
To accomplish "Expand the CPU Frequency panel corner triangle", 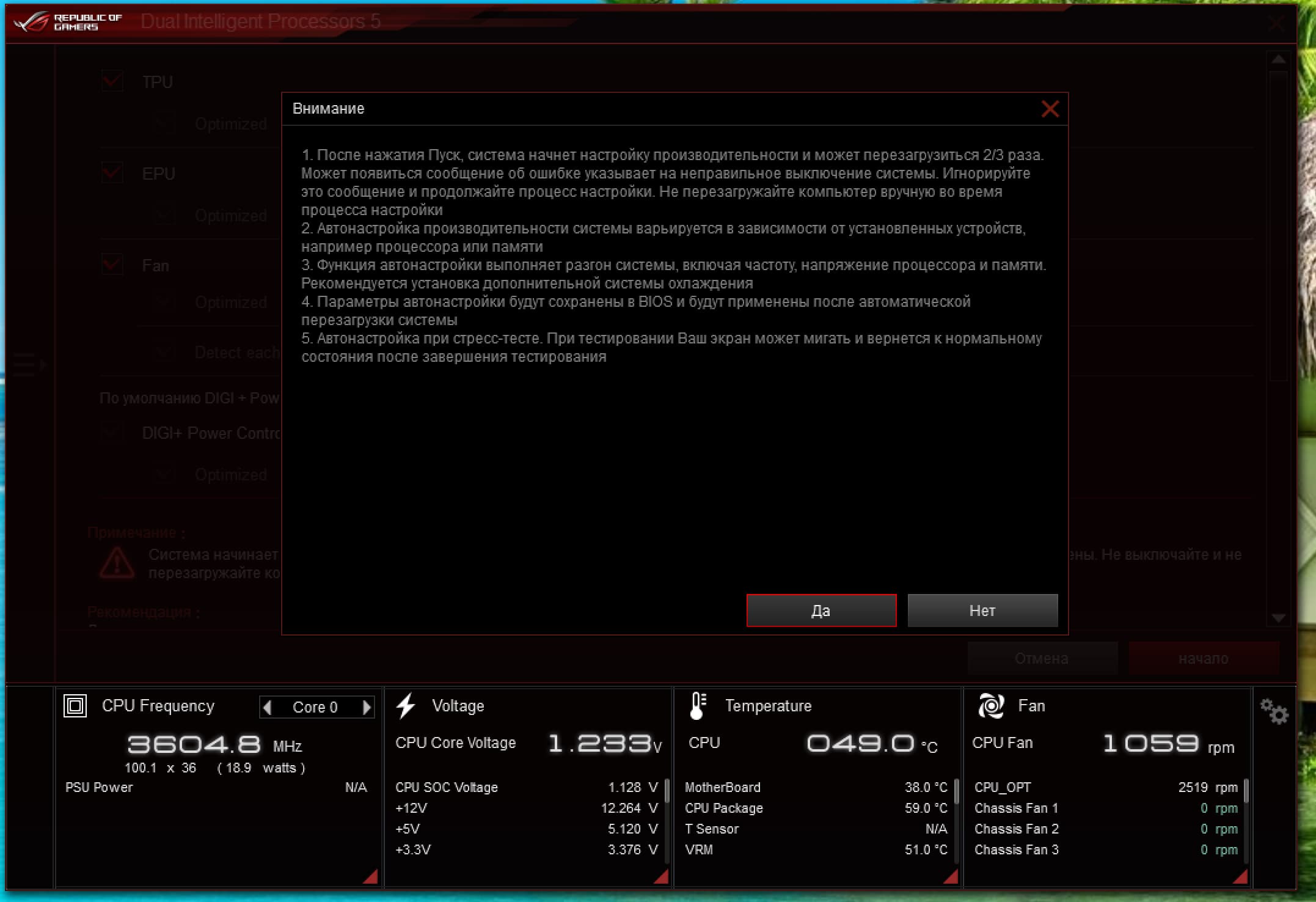I will tap(371, 878).
